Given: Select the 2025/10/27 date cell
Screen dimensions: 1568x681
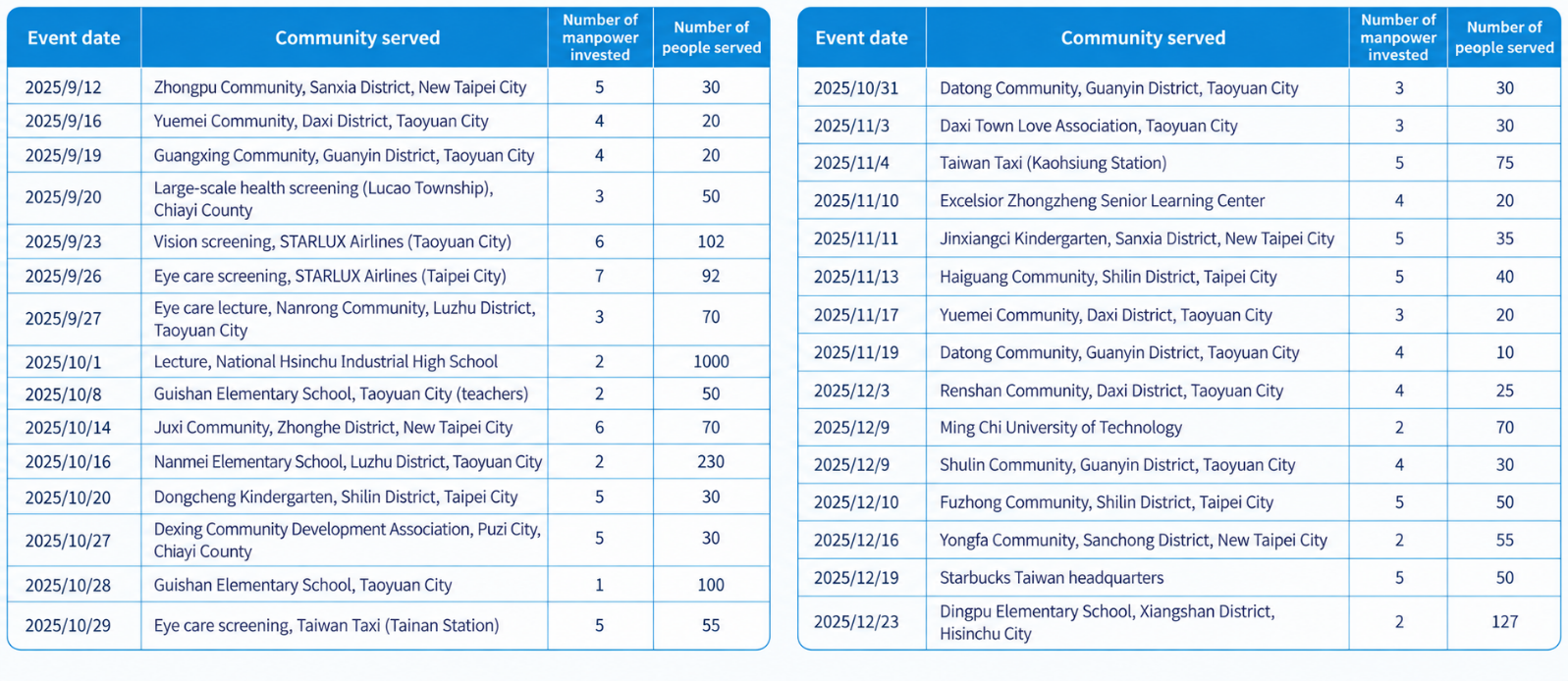Looking at the screenshot, I should coord(68,541).
